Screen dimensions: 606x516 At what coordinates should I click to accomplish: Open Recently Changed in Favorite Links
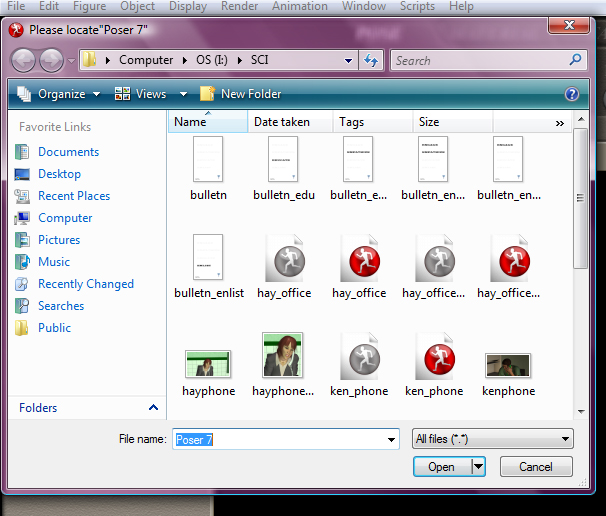coord(85,284)
